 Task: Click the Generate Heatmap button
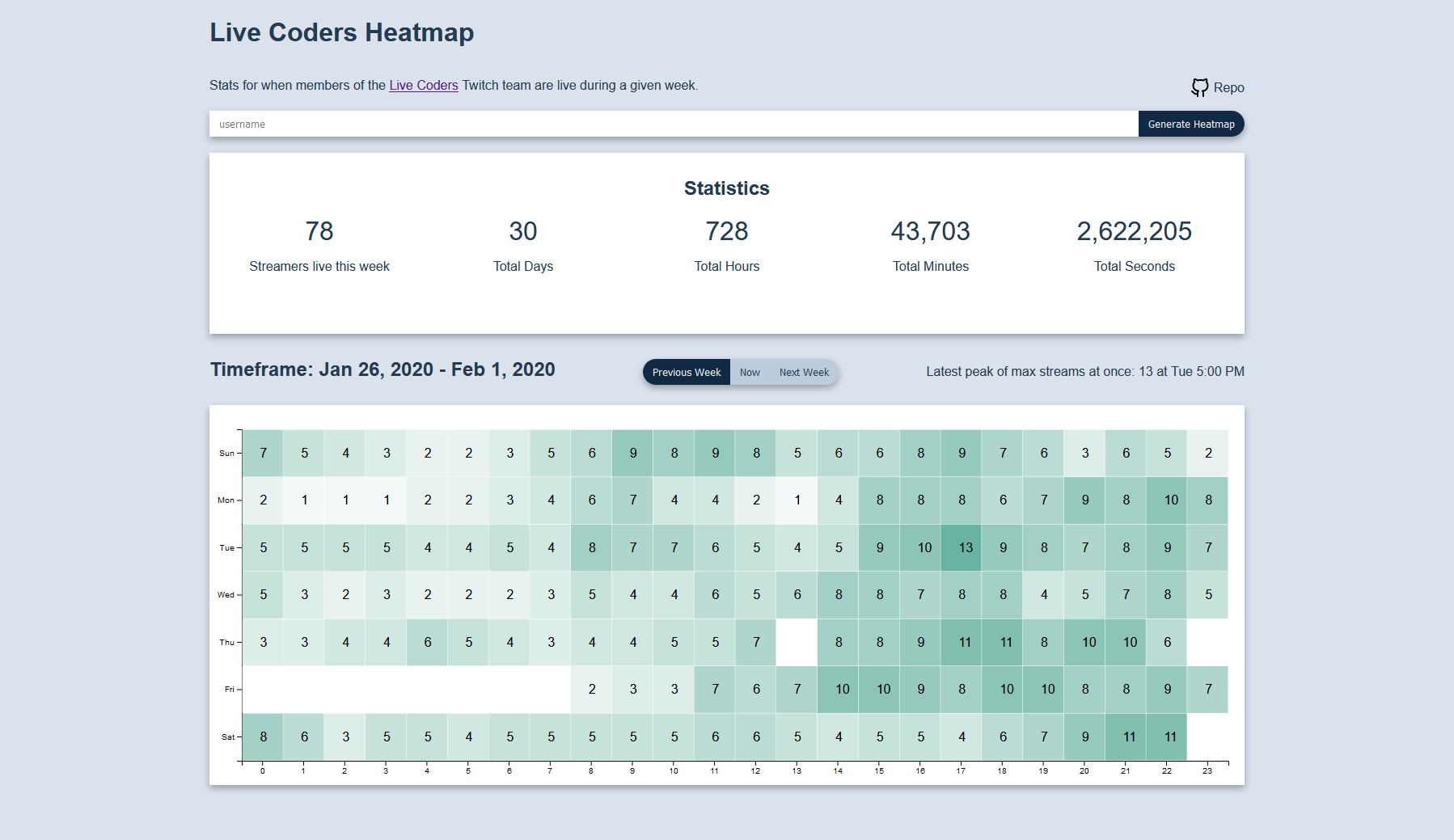(1190, 124)
